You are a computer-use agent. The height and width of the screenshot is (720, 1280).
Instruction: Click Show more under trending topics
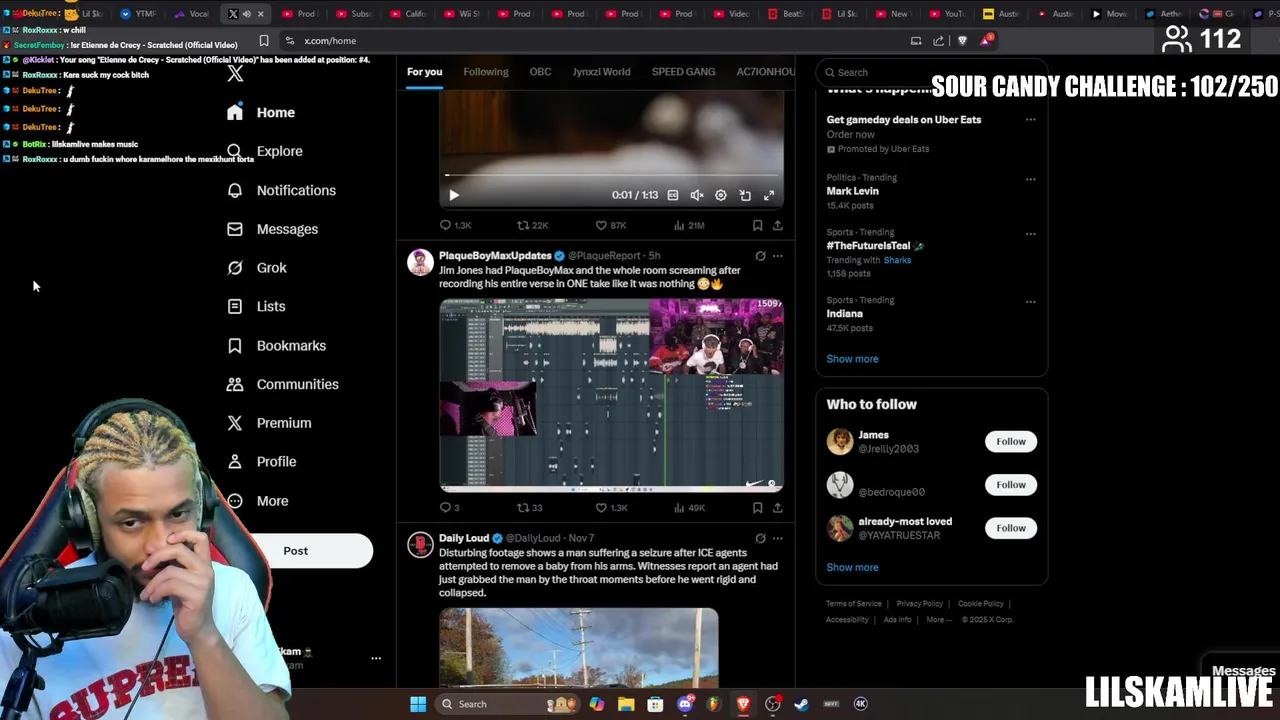point(852,359)
